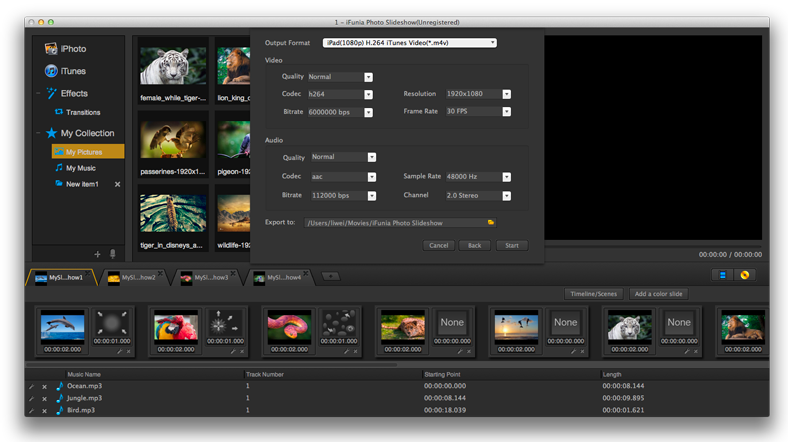This screenshot has height=442, width=788.
Task: Open the Audio Quality dropdown
Action: (x=371, y=157)
